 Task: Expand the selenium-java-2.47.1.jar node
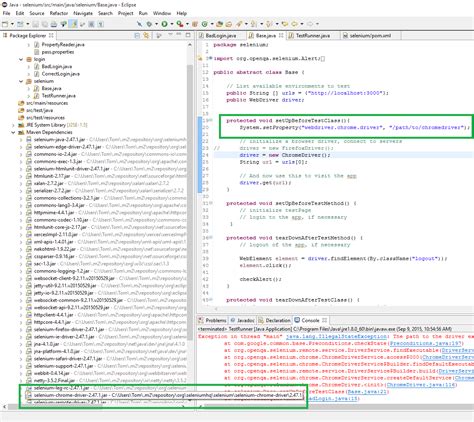point(21,140)
